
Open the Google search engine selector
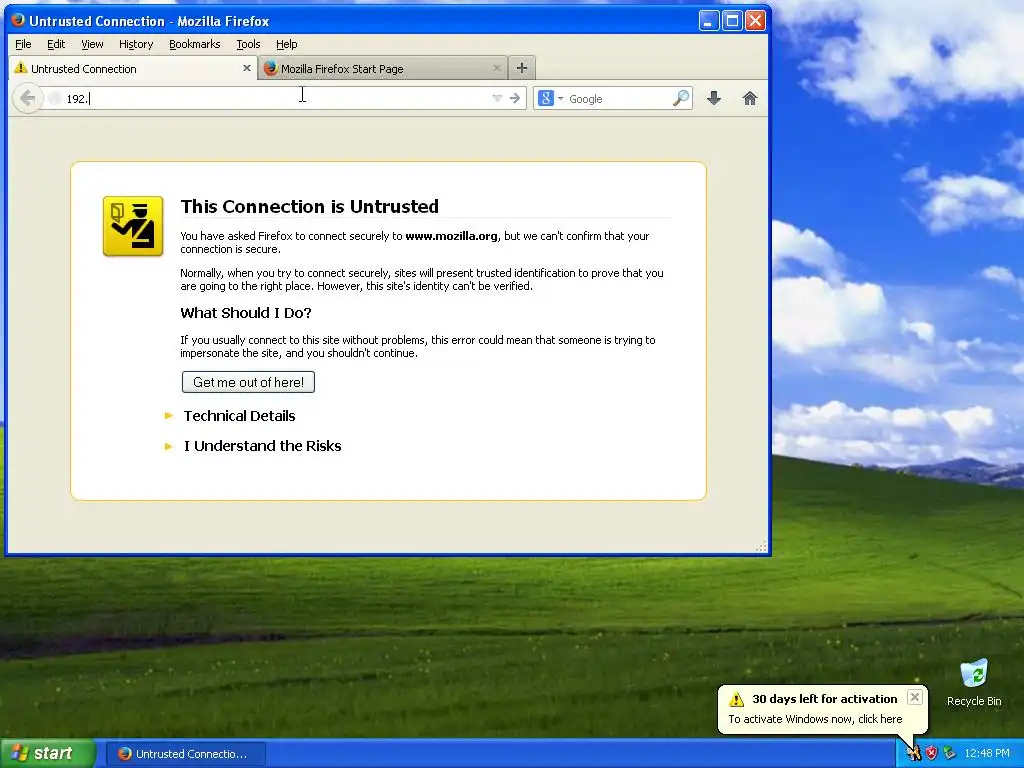point(550,99)
